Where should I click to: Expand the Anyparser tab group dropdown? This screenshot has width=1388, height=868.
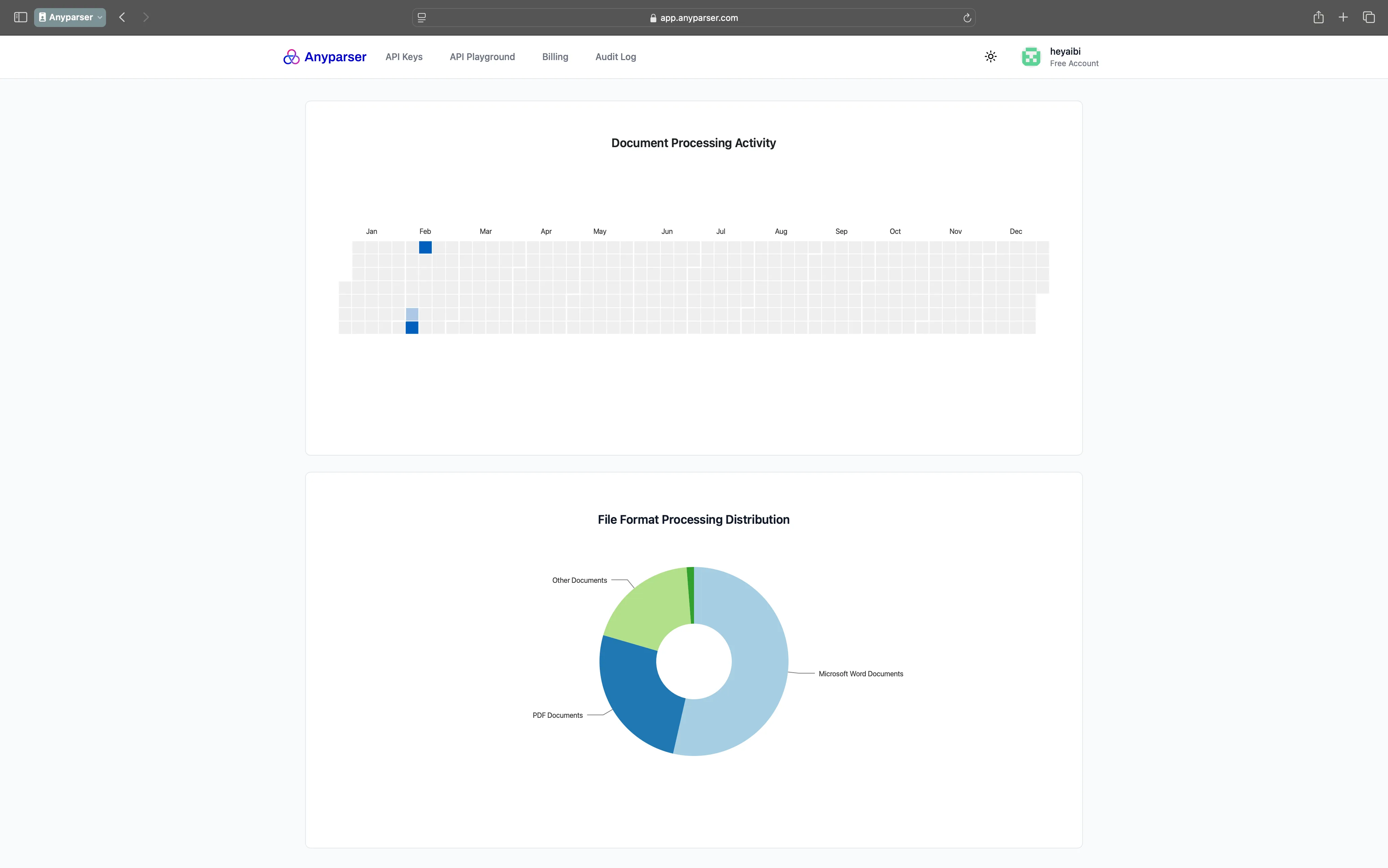click(99, 17)
